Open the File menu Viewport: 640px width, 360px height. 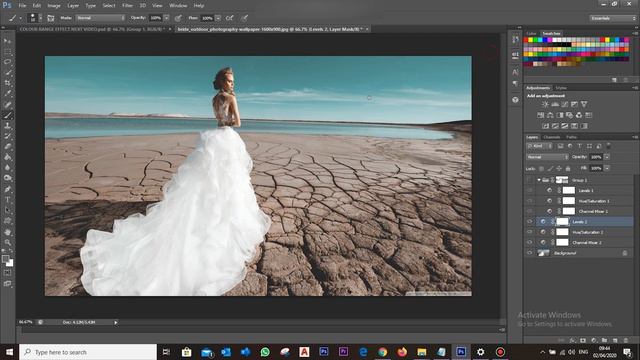[x=22, y=6]
